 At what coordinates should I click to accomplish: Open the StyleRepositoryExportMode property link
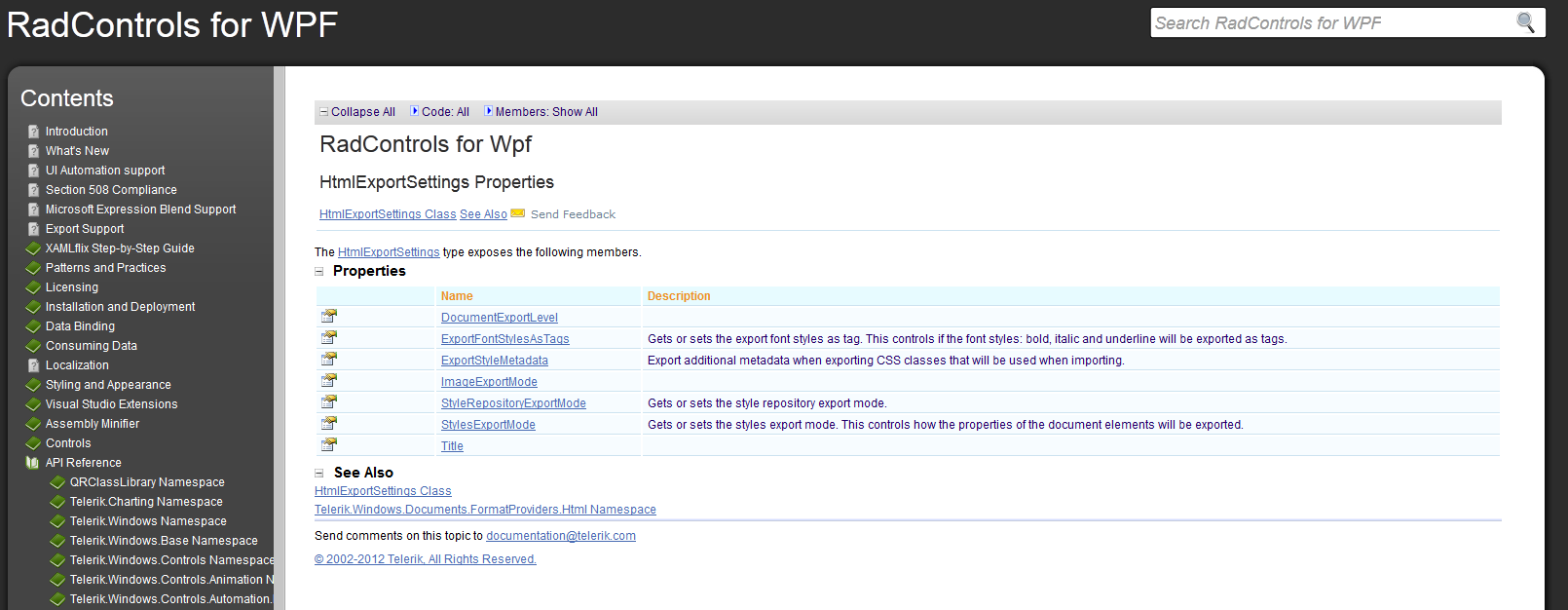click(513, 403)
